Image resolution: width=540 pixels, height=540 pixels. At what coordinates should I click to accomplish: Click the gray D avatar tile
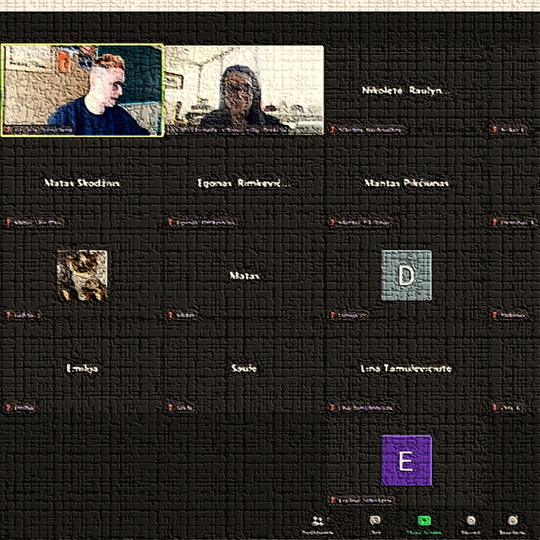pos(406,276)
